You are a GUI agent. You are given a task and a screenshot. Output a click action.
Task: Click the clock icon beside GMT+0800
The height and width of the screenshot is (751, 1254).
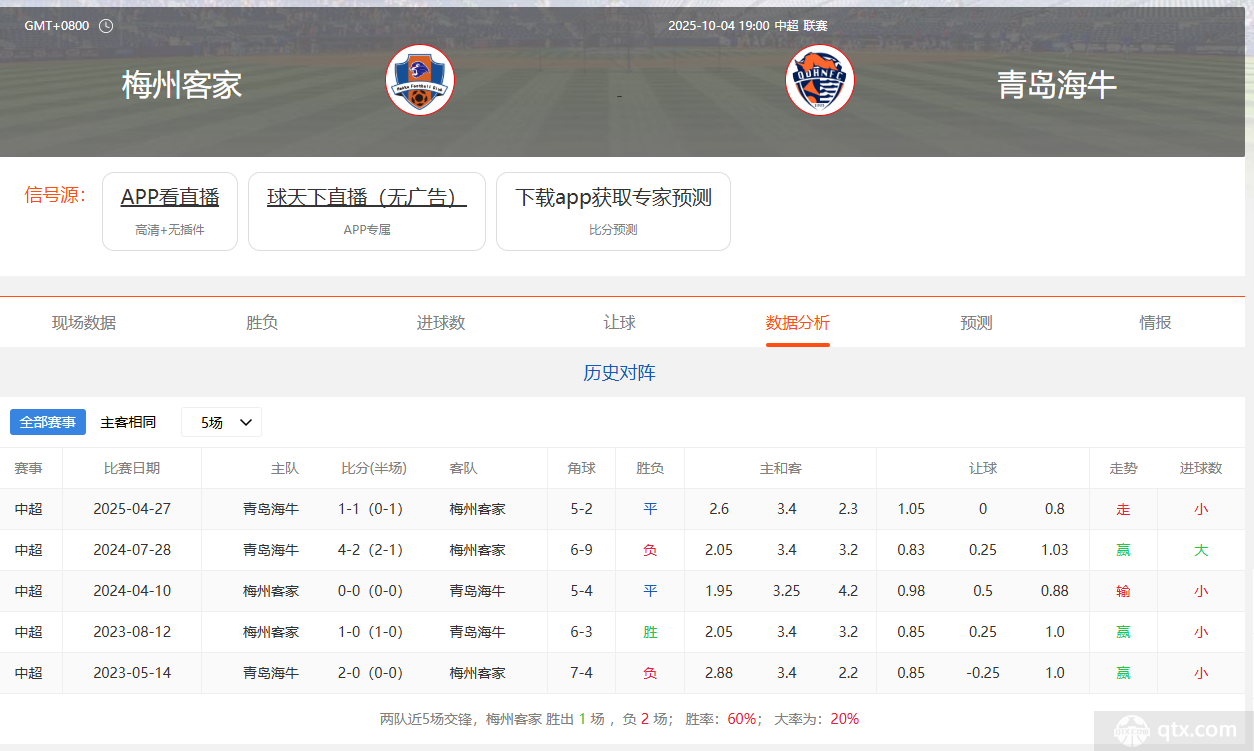(x=106, y=26)
